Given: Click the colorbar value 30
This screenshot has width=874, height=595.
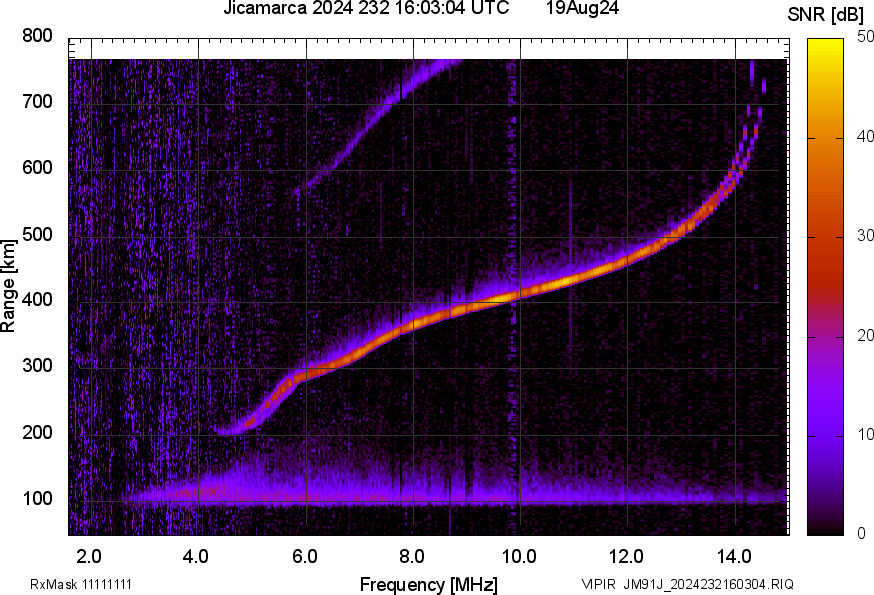Looking at the screenshot, I should [x=866, y=236].
